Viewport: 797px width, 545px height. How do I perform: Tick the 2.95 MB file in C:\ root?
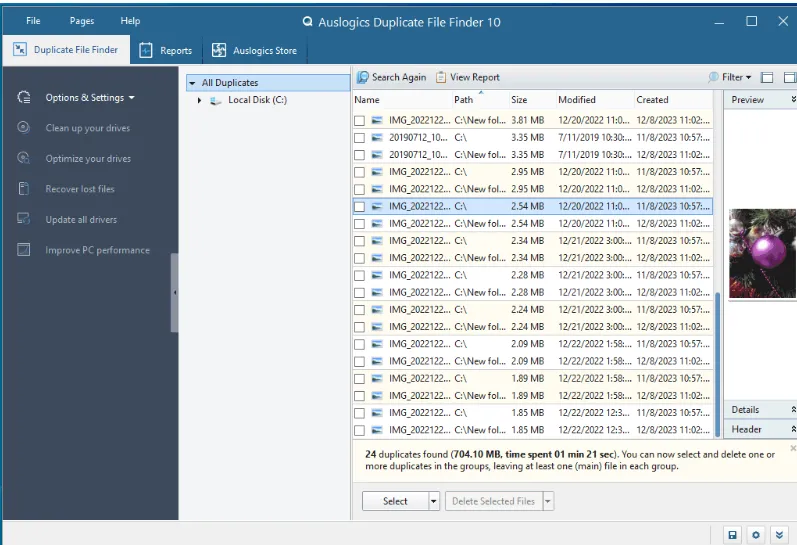pos(359,172)
